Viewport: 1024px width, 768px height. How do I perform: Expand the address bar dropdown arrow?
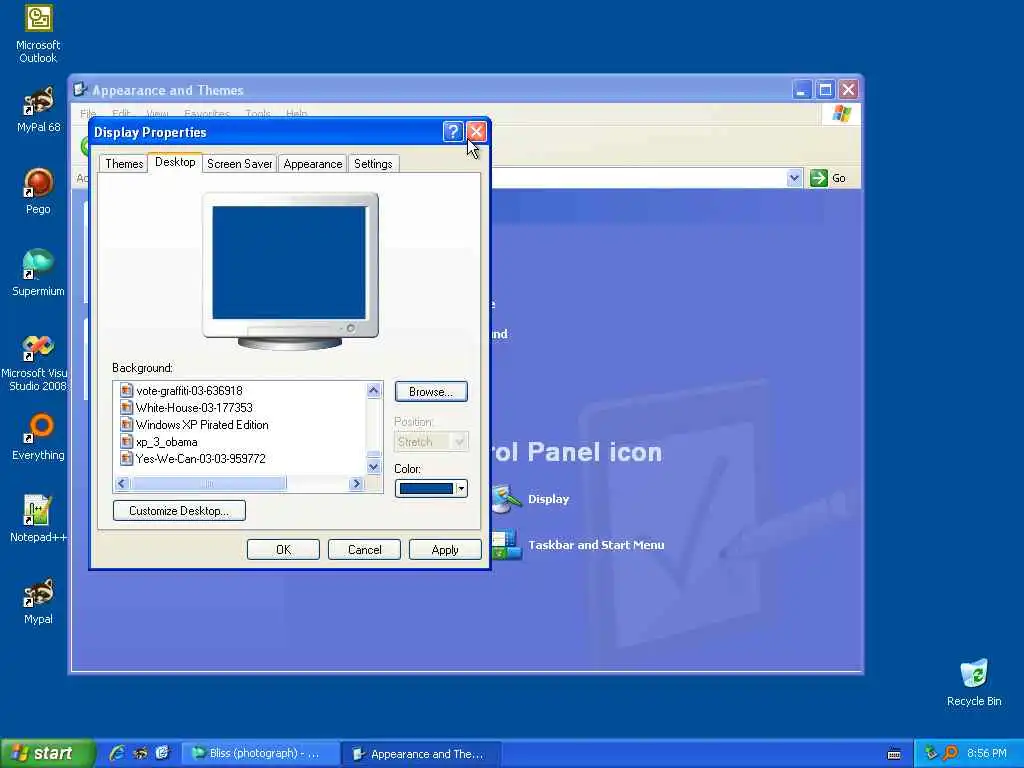coord(794,178)
